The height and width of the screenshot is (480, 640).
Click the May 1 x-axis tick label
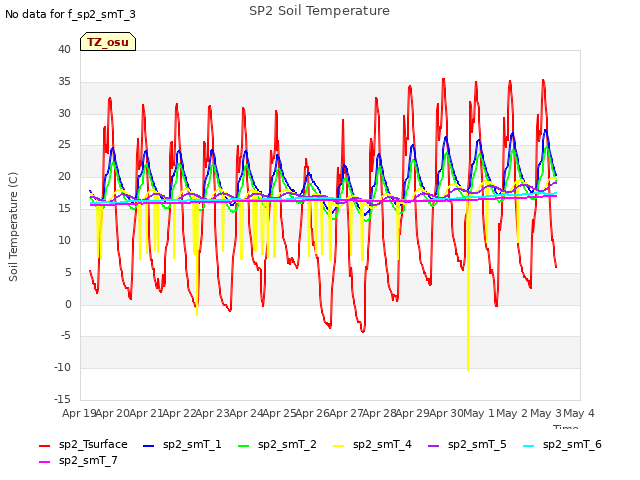(479, 413)
